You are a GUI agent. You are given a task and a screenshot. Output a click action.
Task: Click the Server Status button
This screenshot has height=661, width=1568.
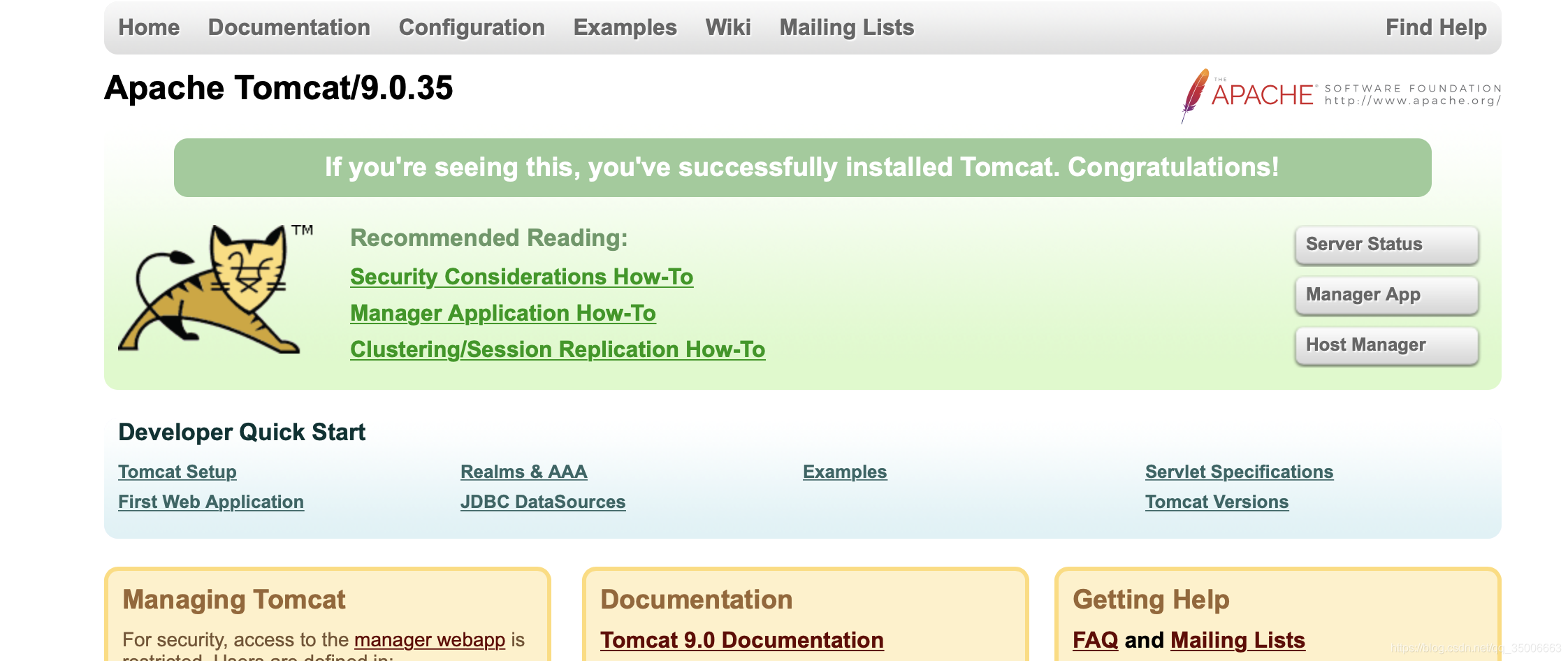coord(1387,245)
